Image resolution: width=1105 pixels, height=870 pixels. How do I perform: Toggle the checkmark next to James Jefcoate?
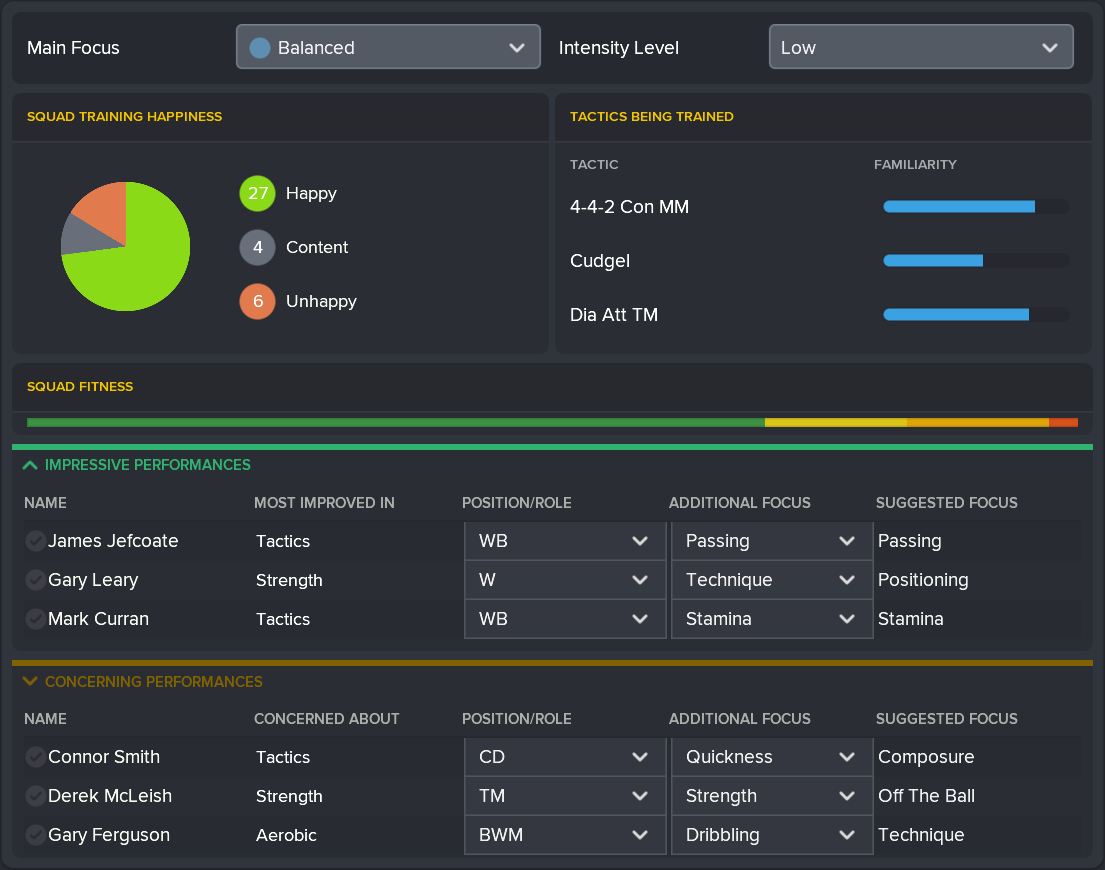point(35,541)
